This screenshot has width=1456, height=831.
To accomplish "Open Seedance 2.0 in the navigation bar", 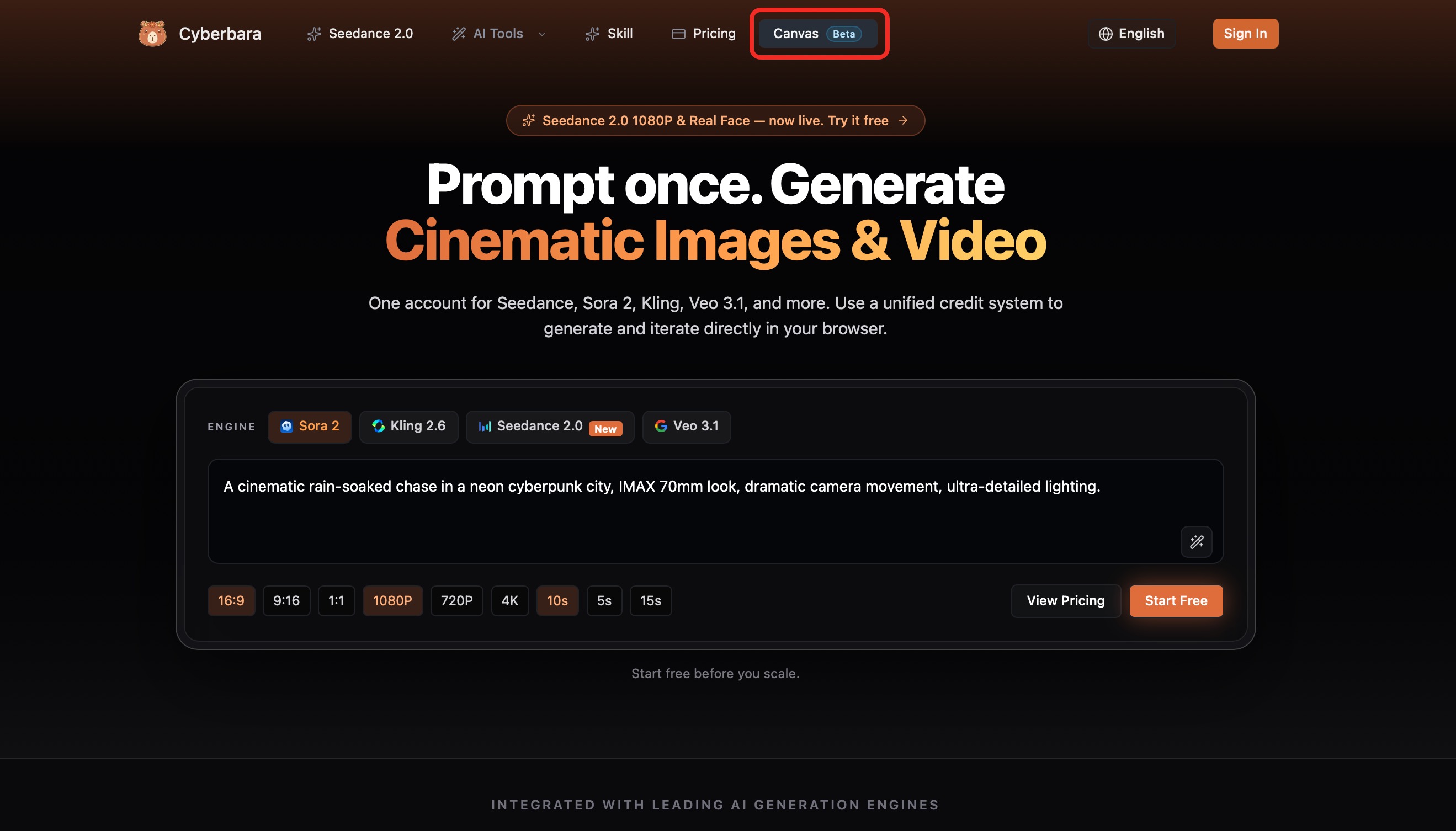I will 360,34.
